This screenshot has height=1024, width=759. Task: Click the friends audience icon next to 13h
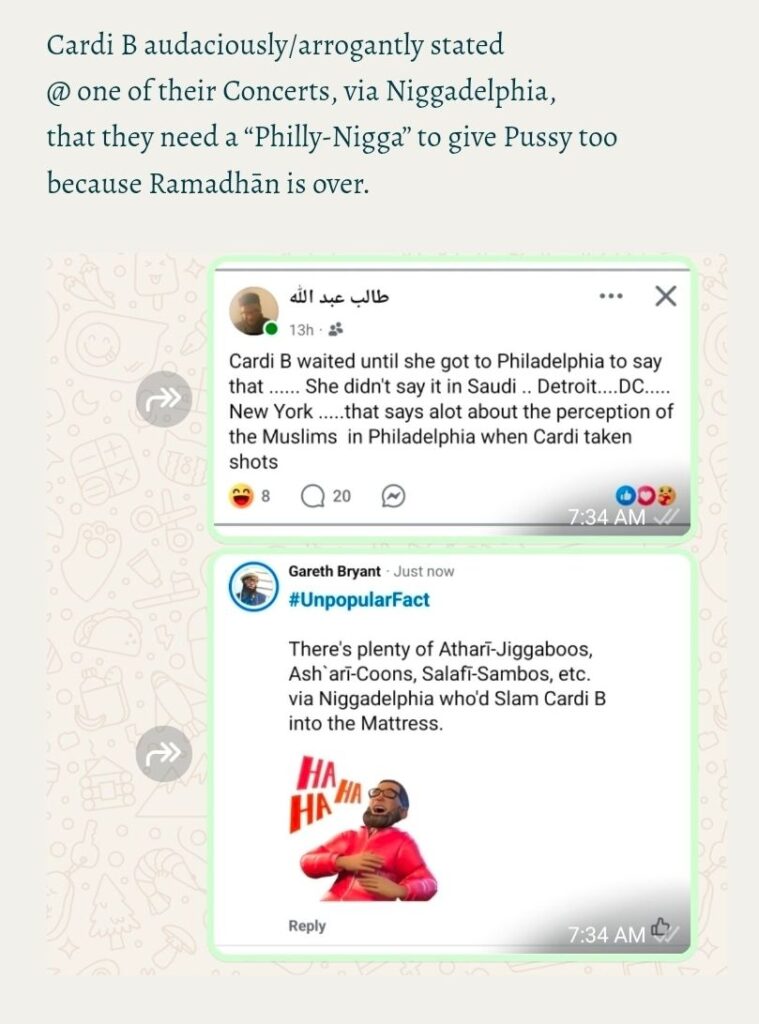tap(336, 330)
